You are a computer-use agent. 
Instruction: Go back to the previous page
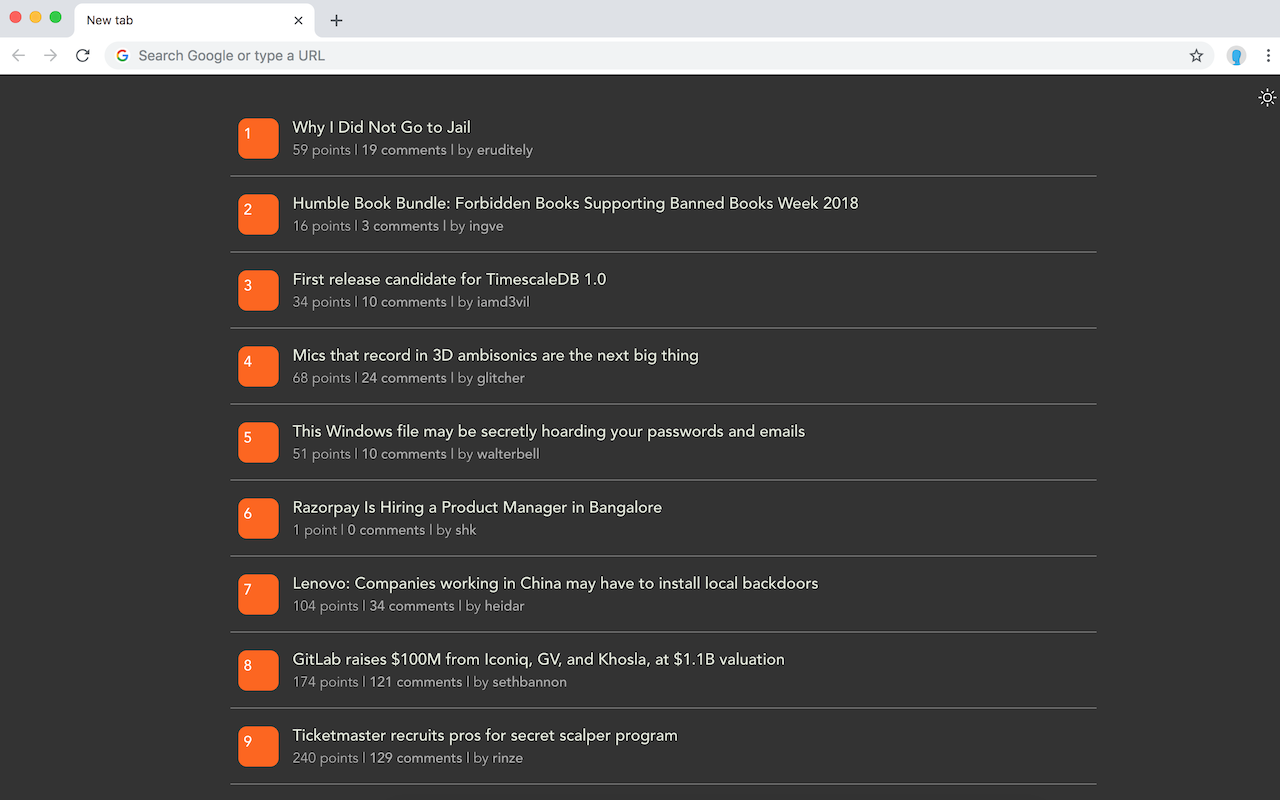pyautogui.click(x=18, y=56)
